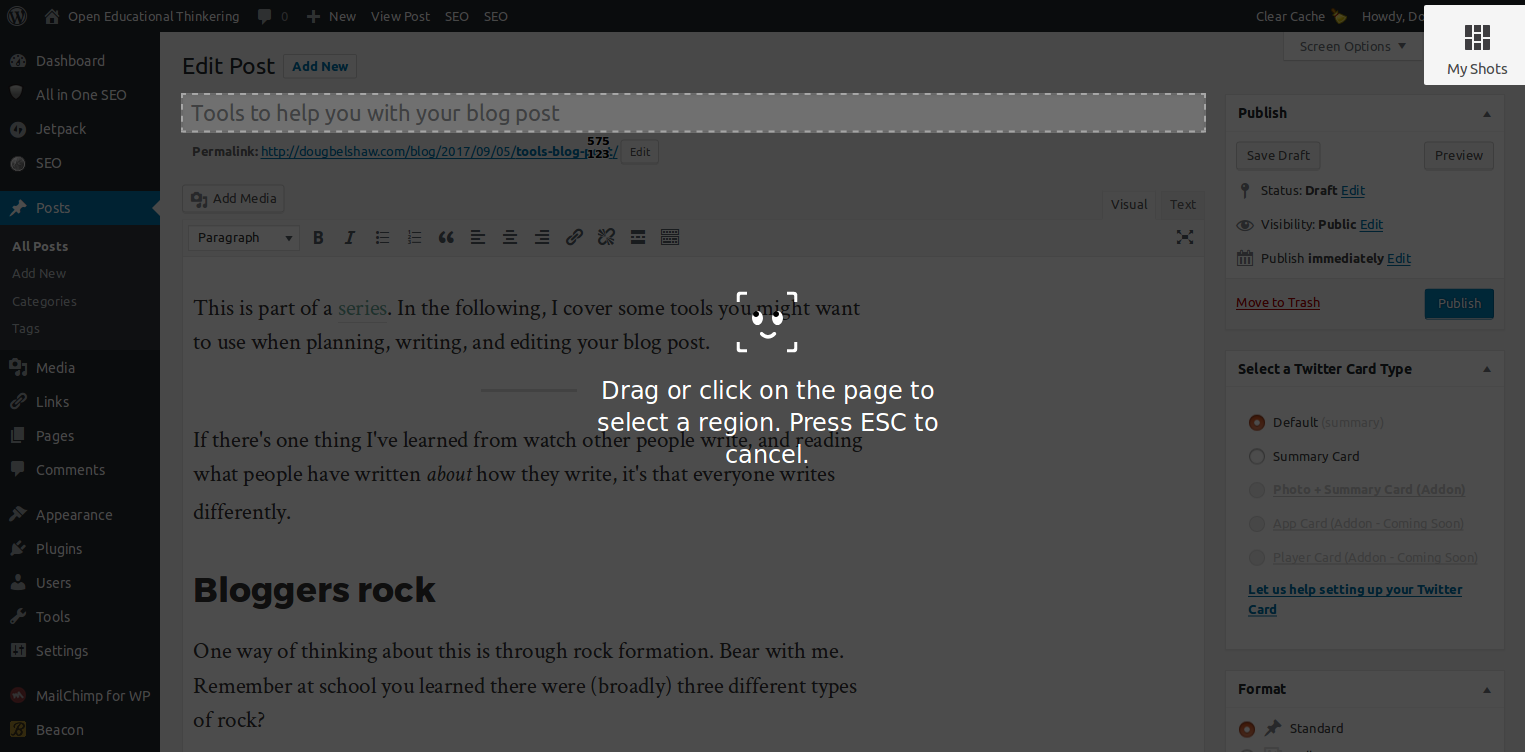
Task: Choose the Default Twitter card type
Action: 1256,422
